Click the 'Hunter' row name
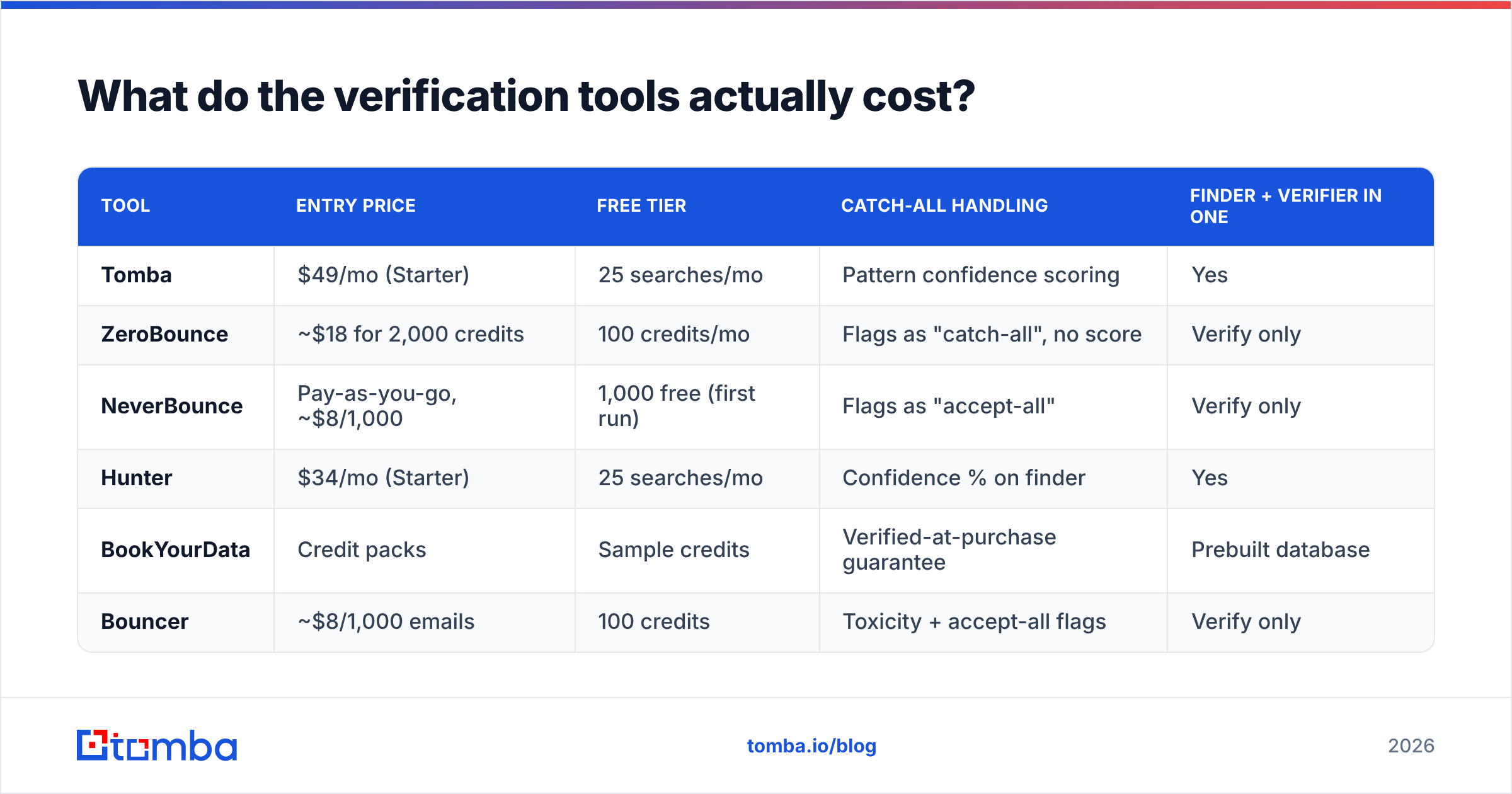Image resolution: width=1512 pixels, height=794 pixels. (x=137, y=478)
